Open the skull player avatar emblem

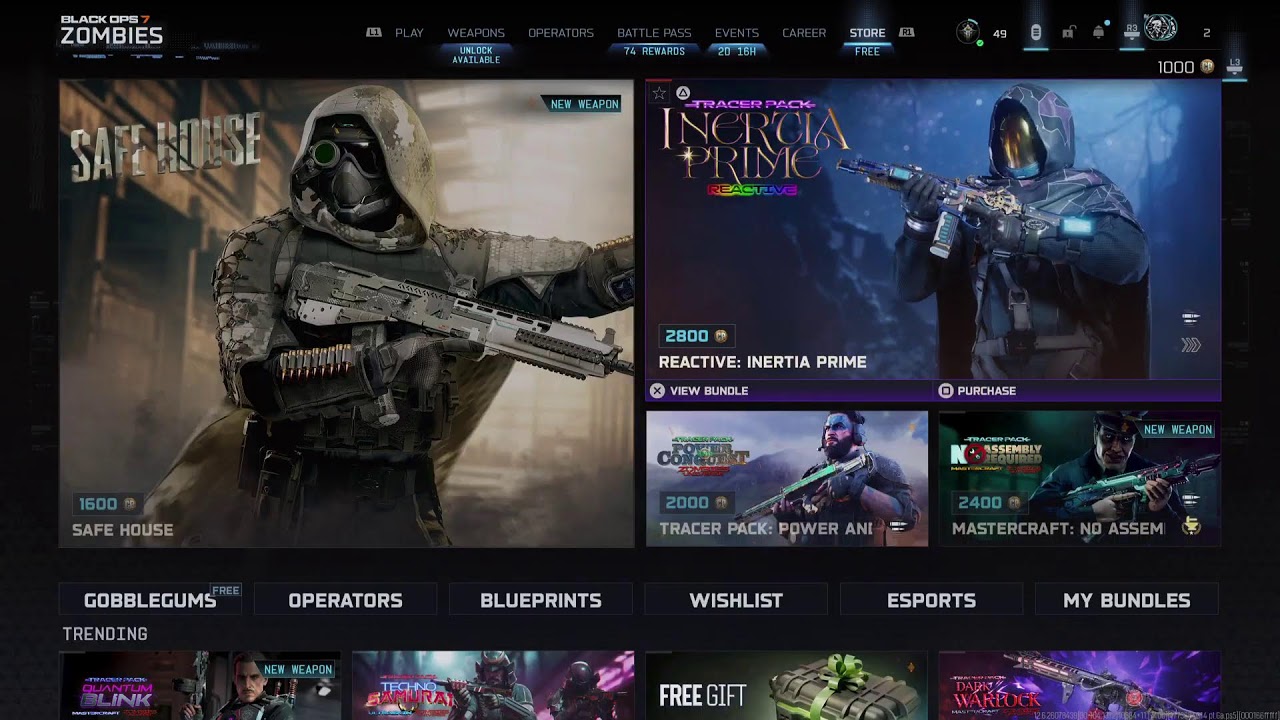coord(1160,29)
